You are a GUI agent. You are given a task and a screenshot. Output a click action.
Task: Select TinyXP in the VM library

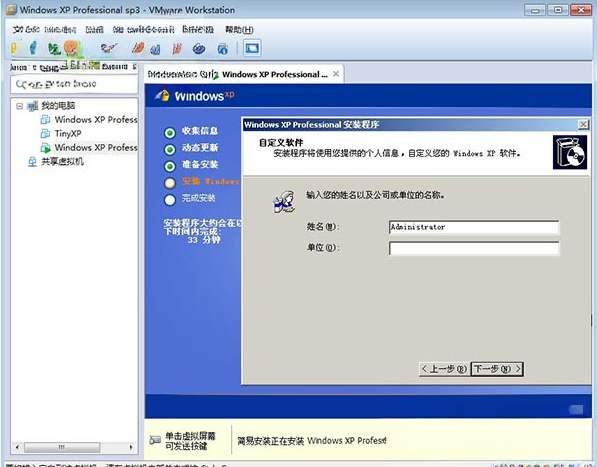click(x=61, y=134)
